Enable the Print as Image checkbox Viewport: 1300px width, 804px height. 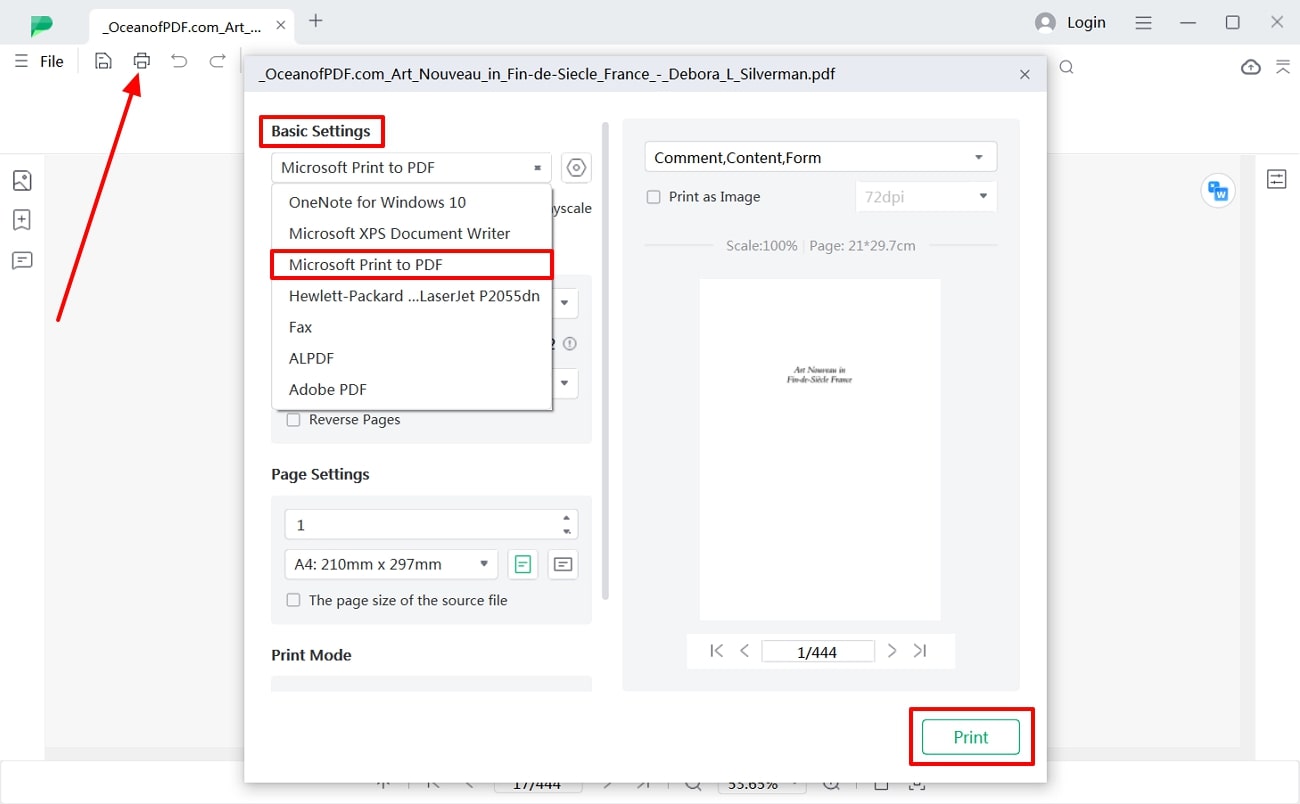[x=653, y=197]
